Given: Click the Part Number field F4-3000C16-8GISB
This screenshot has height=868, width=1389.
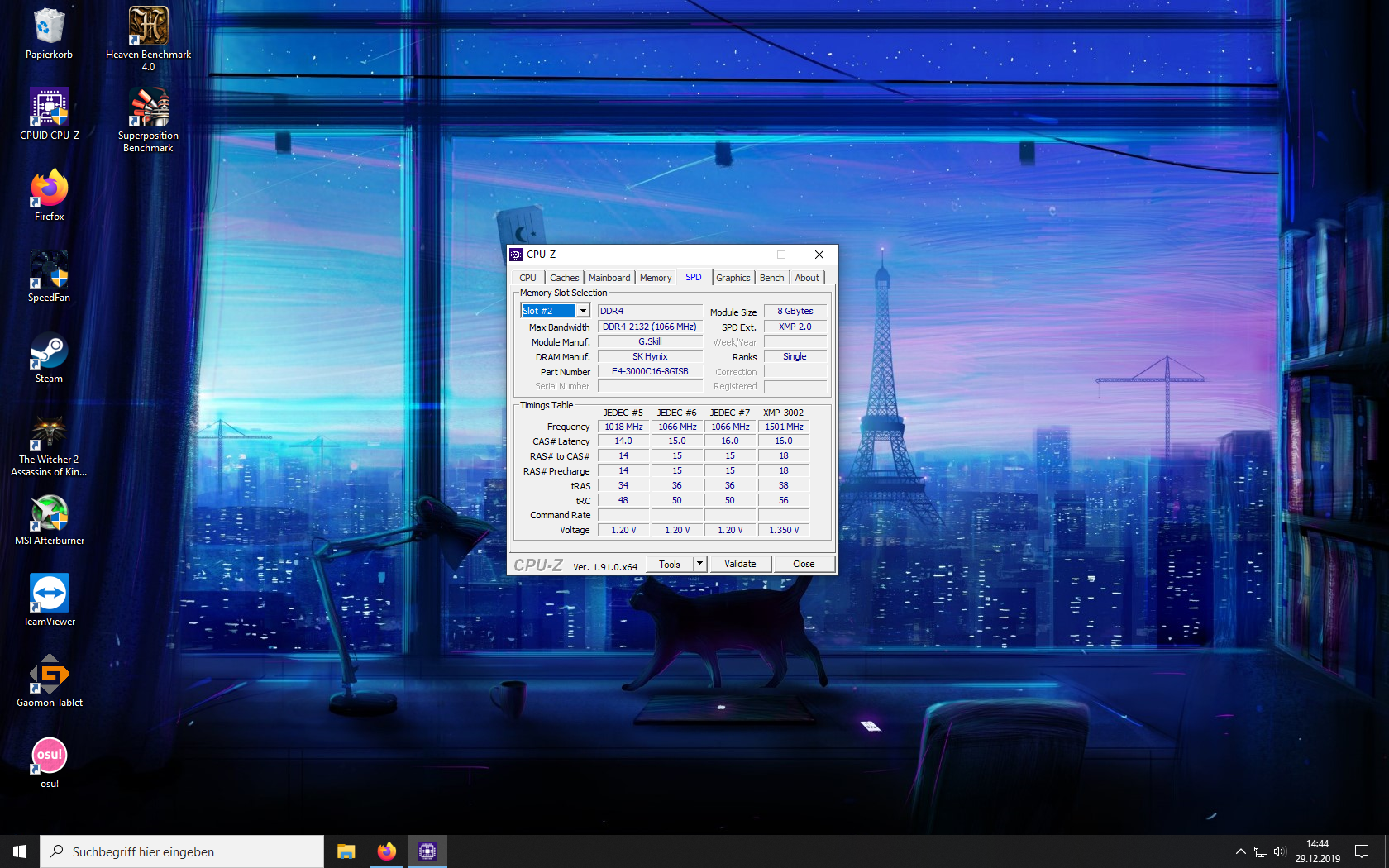Looking at the screenshot, I should (x=650, y=372).
